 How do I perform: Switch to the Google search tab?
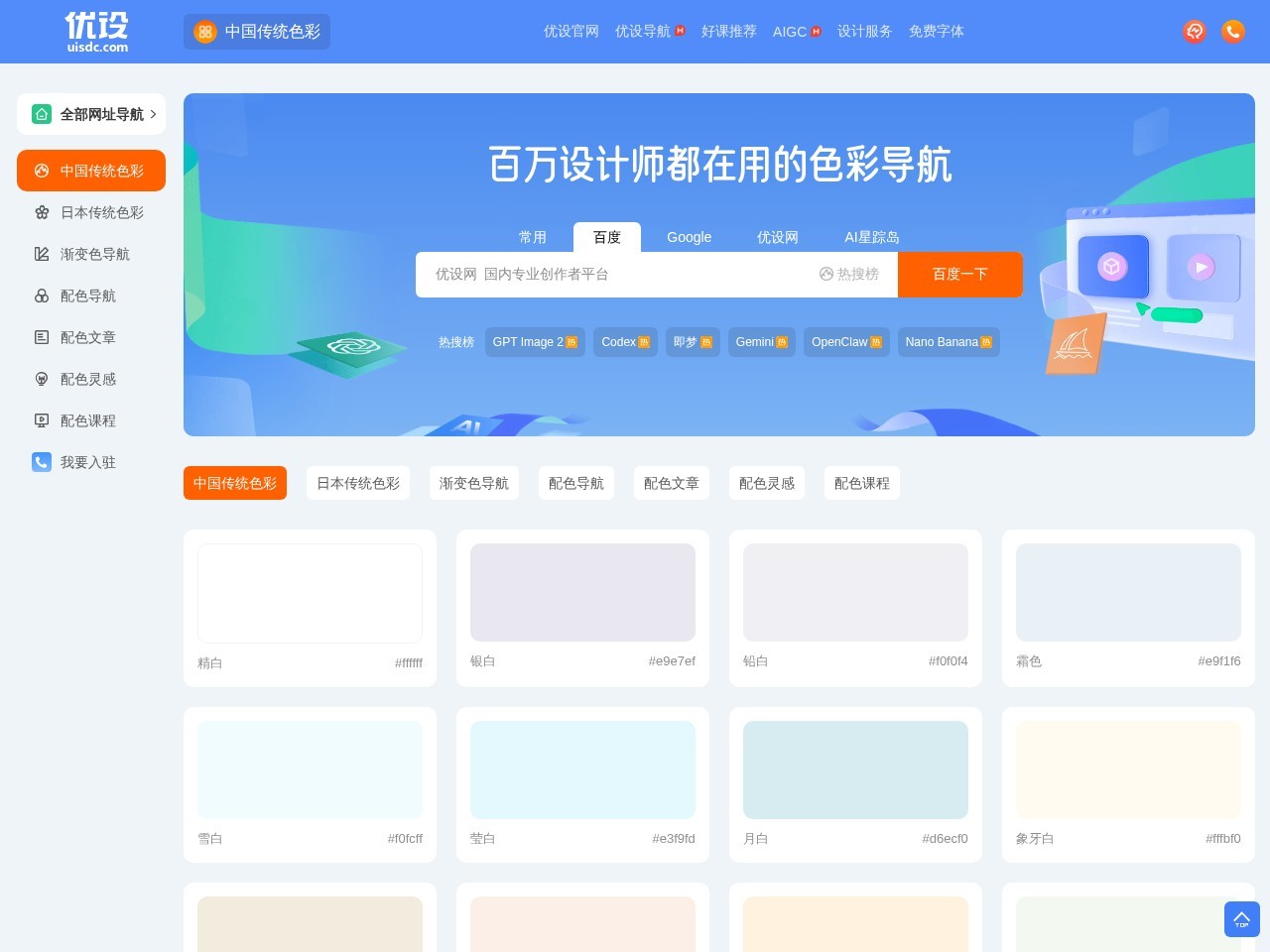(690, 237)
